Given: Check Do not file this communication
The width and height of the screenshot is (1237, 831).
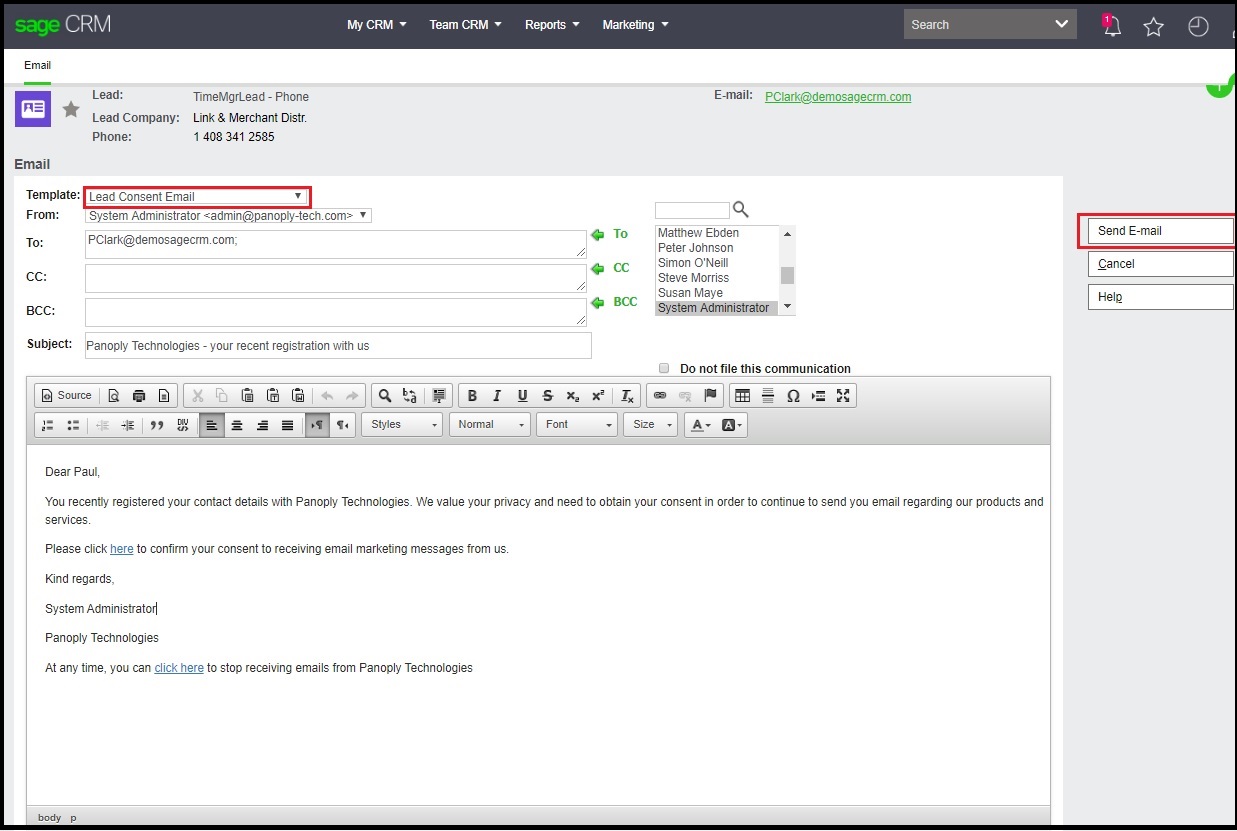Looking at the screenshot, I should point(664,368).
